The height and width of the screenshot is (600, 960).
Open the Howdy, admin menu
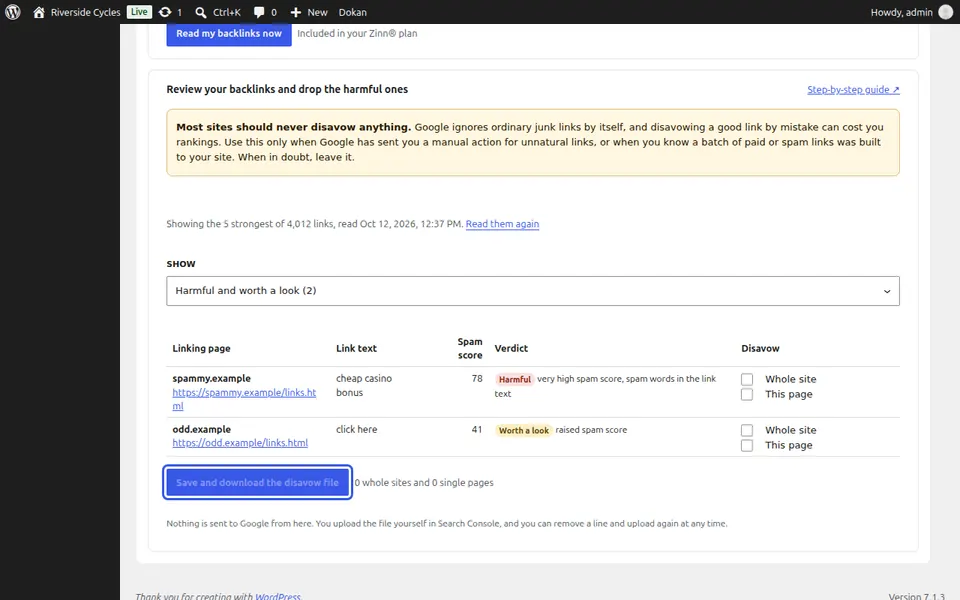[901, 12]
